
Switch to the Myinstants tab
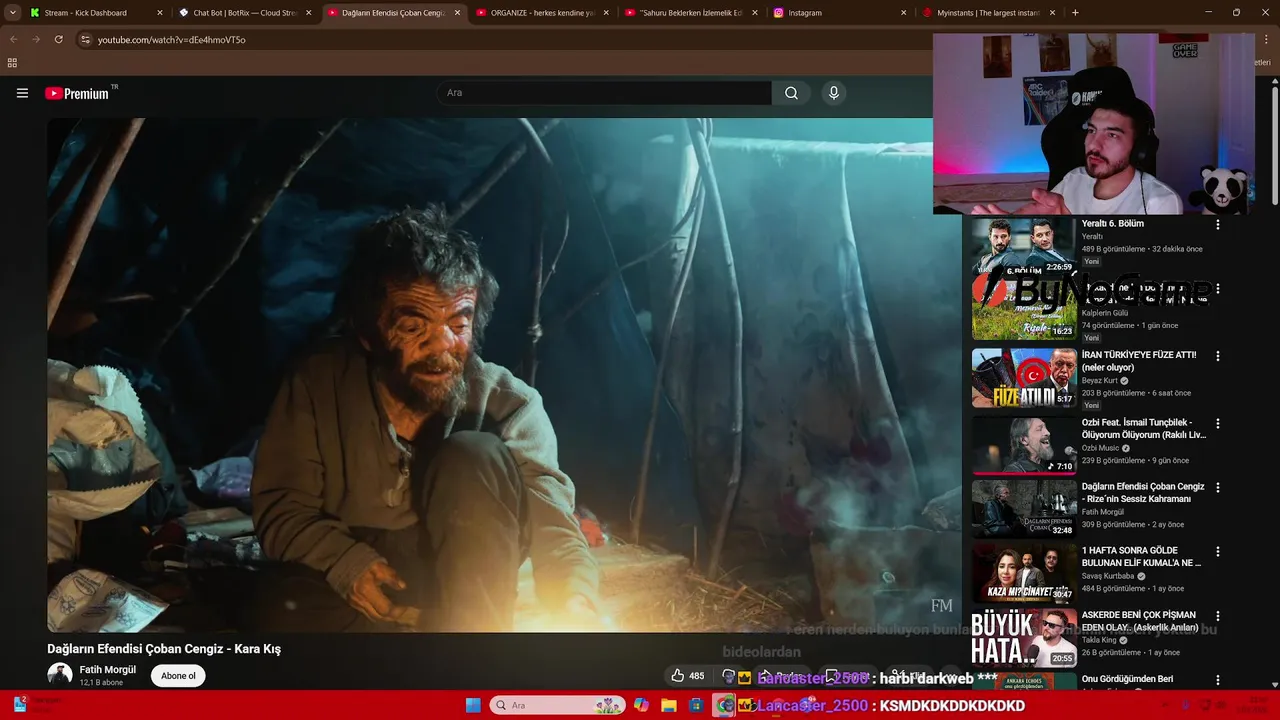(988, 13)
